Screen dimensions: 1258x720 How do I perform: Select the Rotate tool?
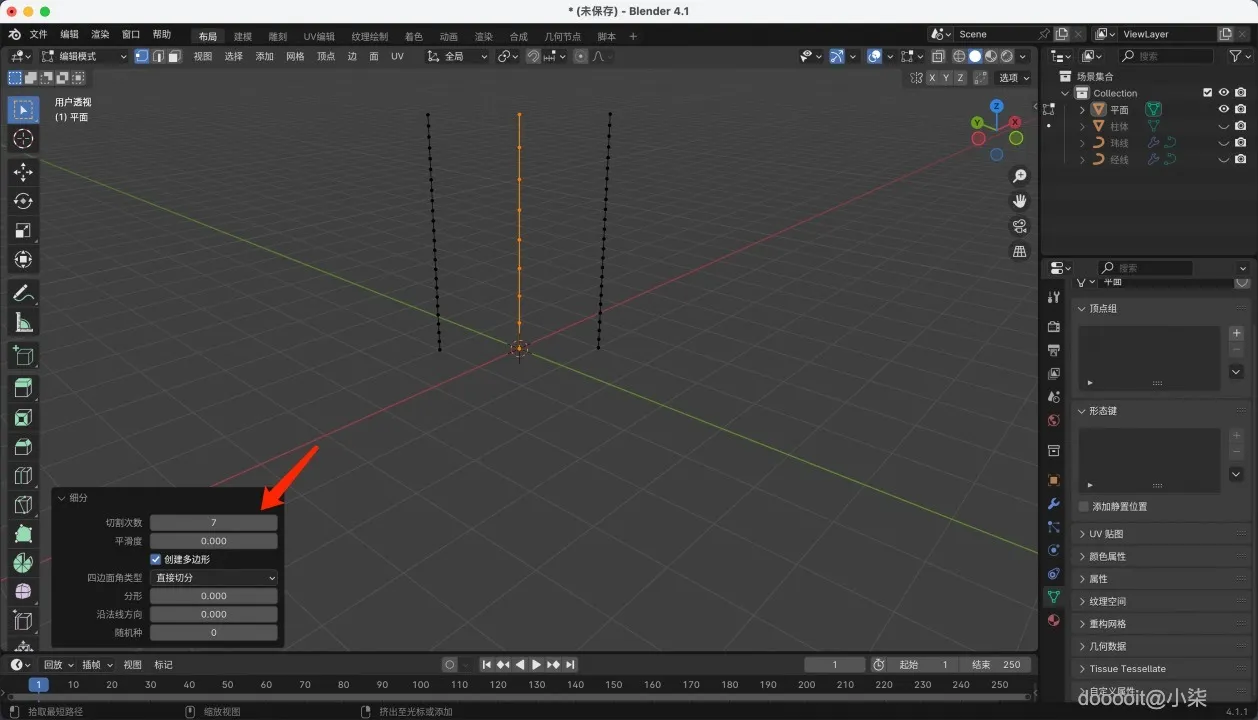tap(23, 201)
